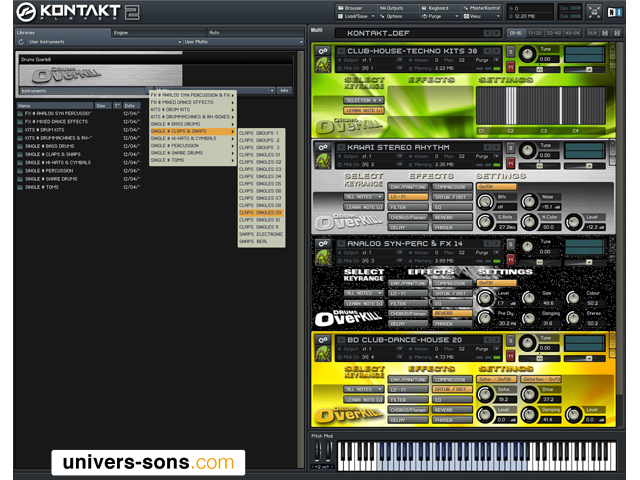Viewport: 640px width, 480px height.
Task: Mute the Analog Syn-Perc & FX instrument
Action: [x=510, y=259]
